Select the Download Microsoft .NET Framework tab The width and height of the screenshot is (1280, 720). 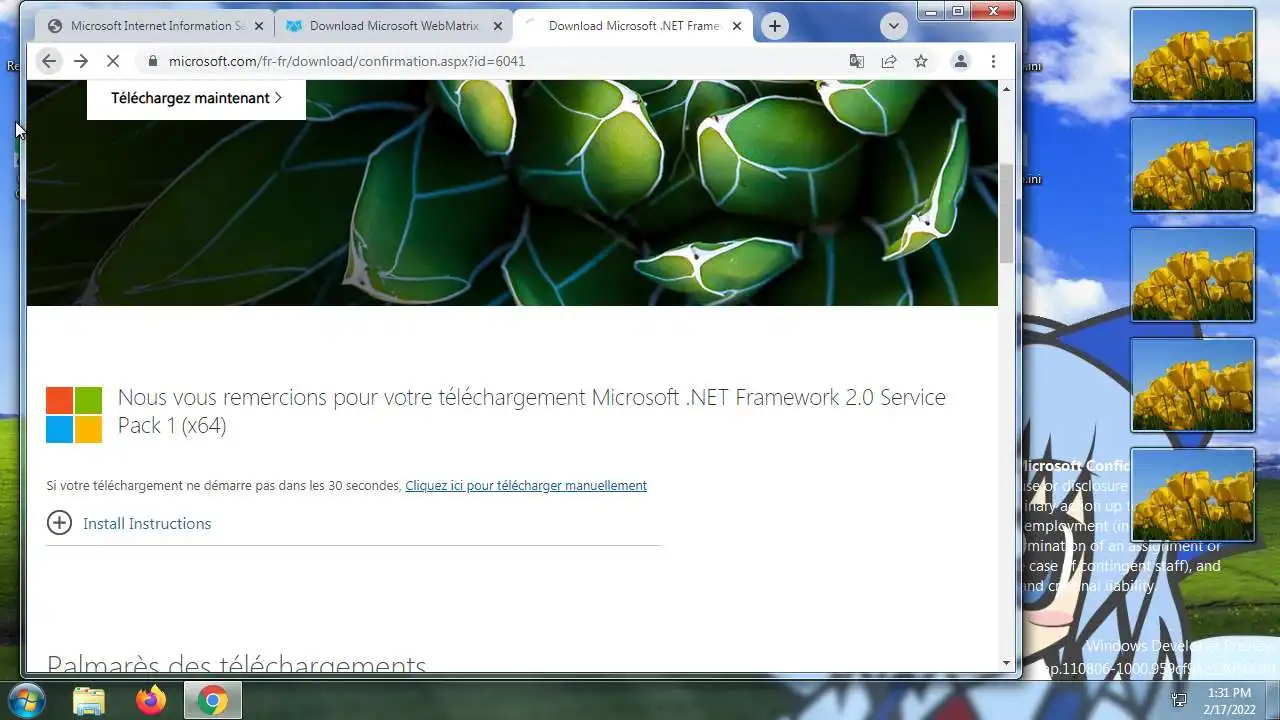633,26
